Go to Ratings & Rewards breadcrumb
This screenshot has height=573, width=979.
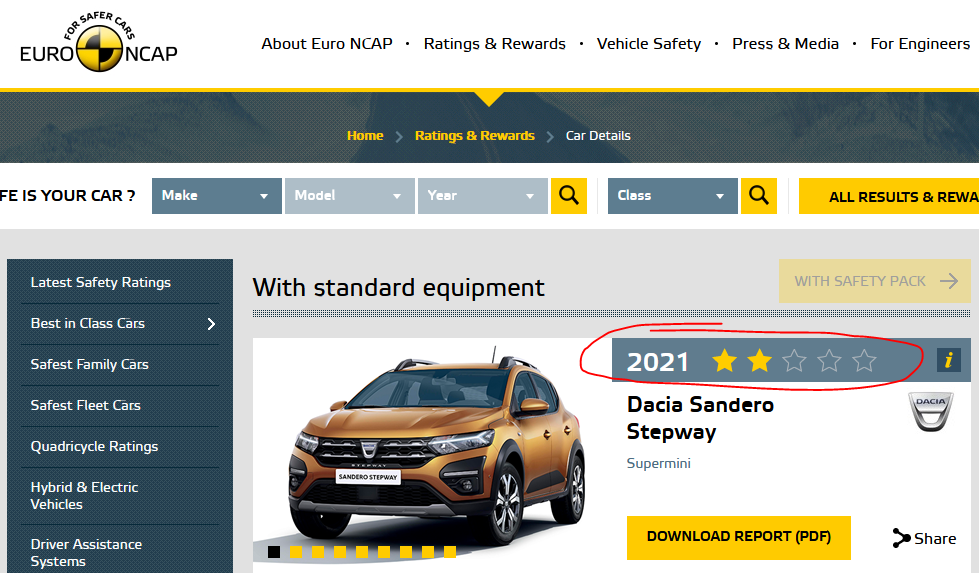click(475, 135)
